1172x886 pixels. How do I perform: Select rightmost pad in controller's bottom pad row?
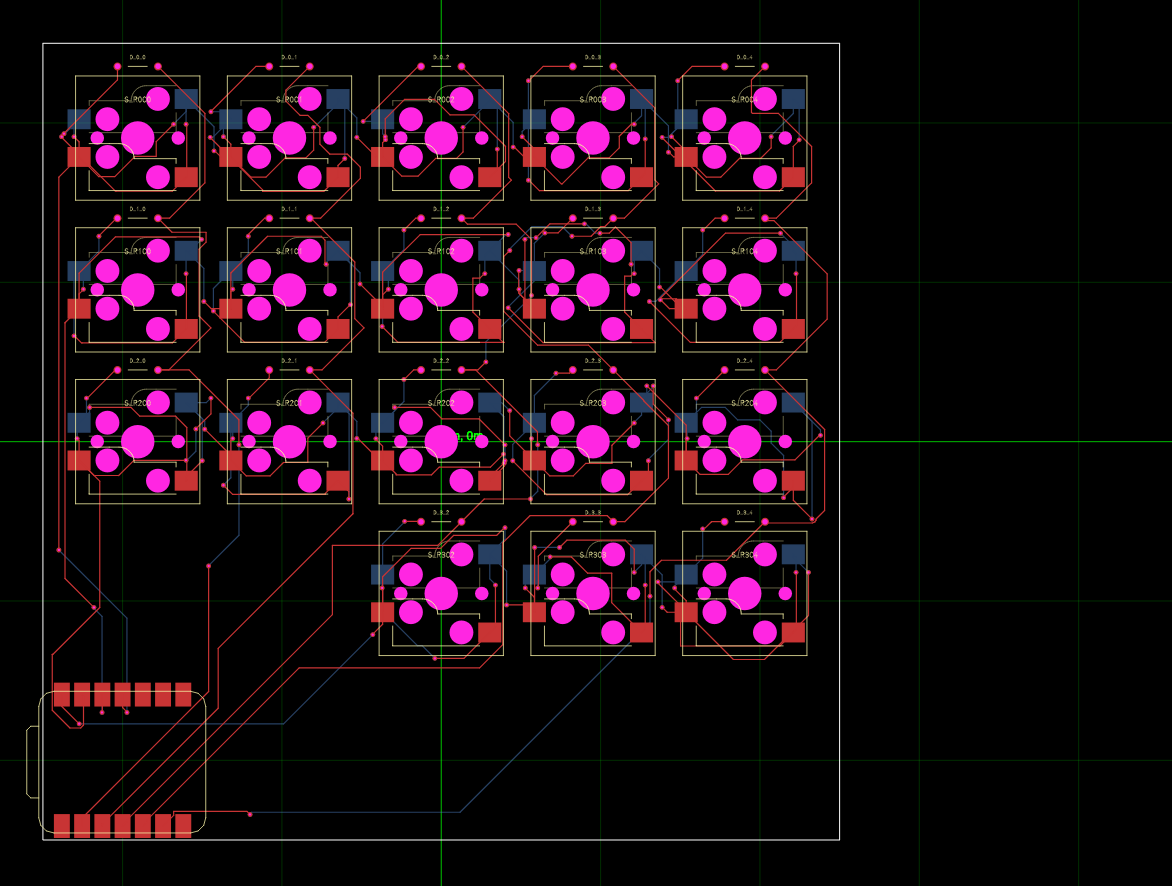pos(183,826)
